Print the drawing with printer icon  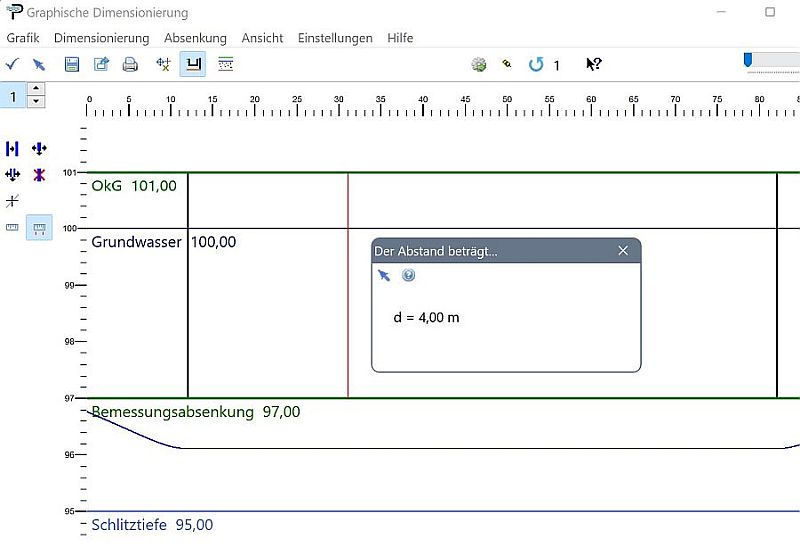pos(130,64)
